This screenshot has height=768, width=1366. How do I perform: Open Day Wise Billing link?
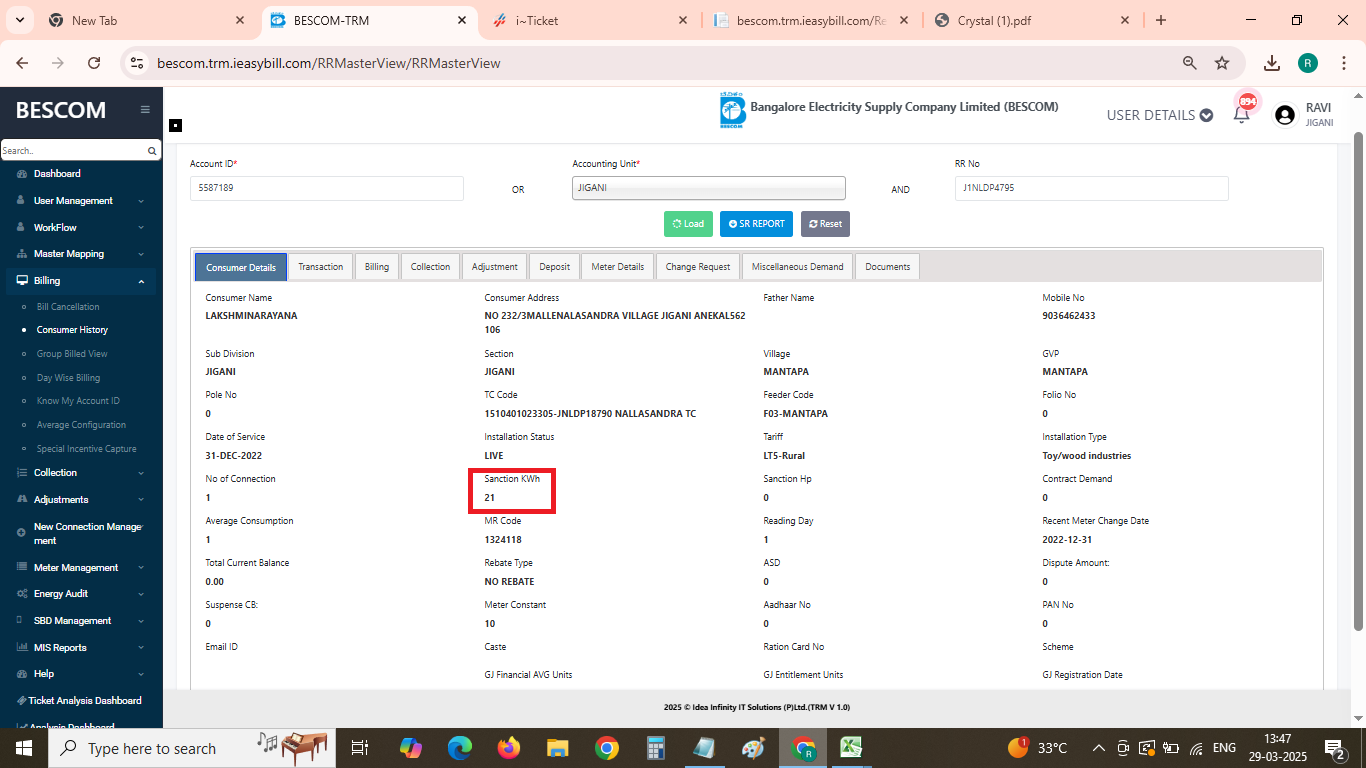68,378
